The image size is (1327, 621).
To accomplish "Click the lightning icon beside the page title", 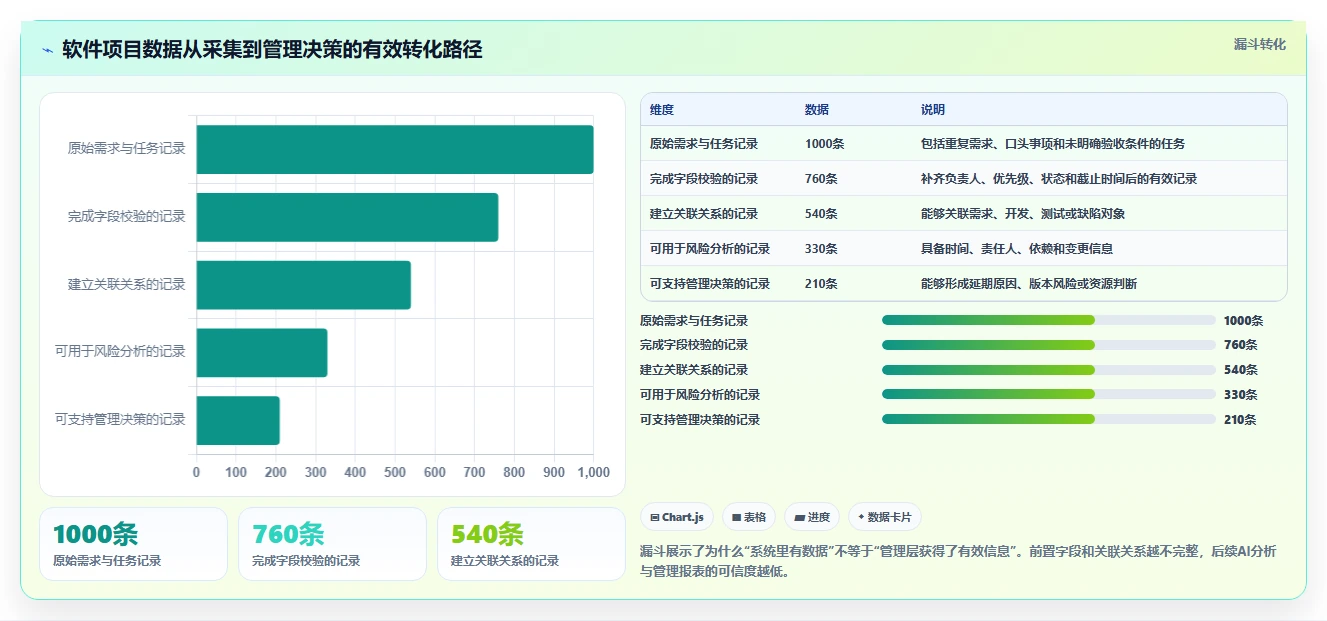I will click(x=47, y=50).
